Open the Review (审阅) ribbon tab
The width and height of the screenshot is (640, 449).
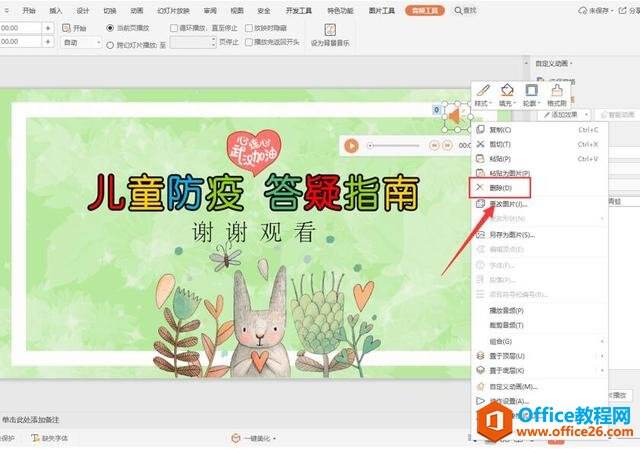point(210,11)
